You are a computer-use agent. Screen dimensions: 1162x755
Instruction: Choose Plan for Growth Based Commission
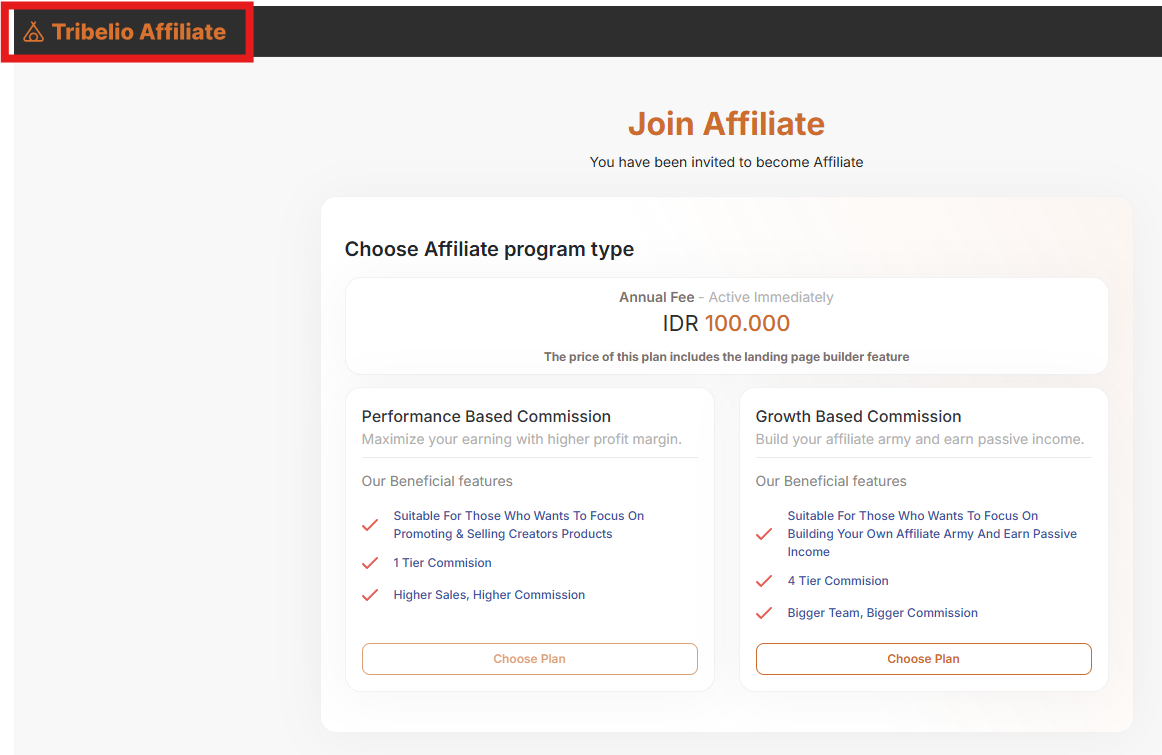tap(923, 659)
